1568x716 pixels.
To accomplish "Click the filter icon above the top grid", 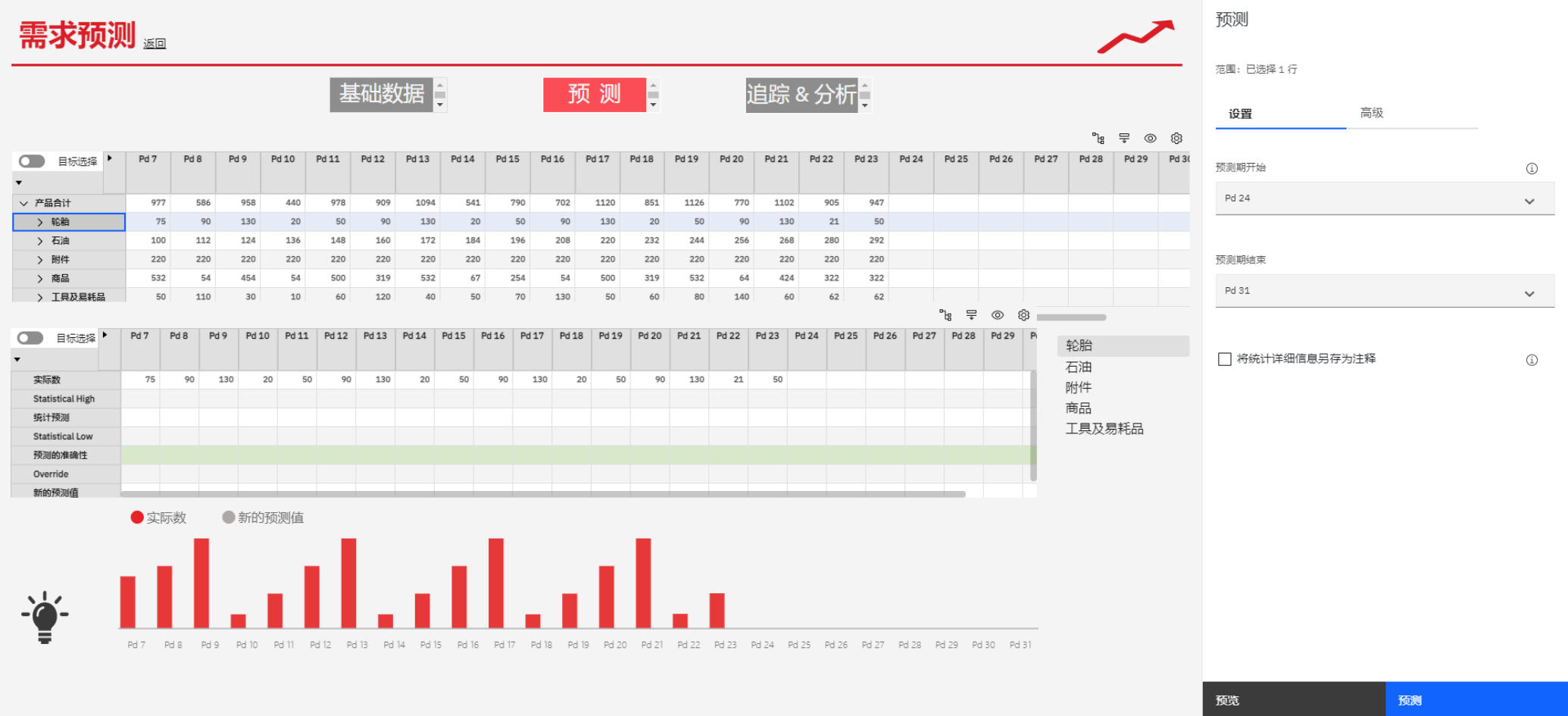I will coord(1124,138).
